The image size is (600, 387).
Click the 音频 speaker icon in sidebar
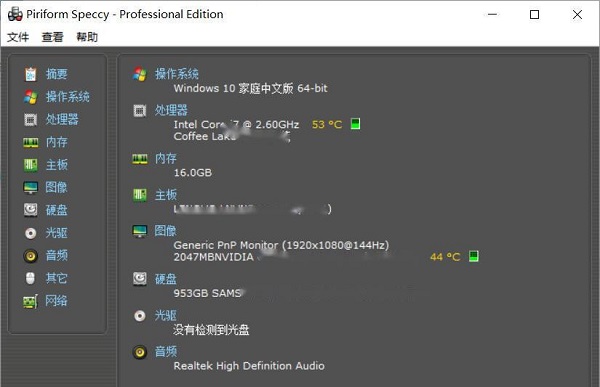[x=31, y=255]
